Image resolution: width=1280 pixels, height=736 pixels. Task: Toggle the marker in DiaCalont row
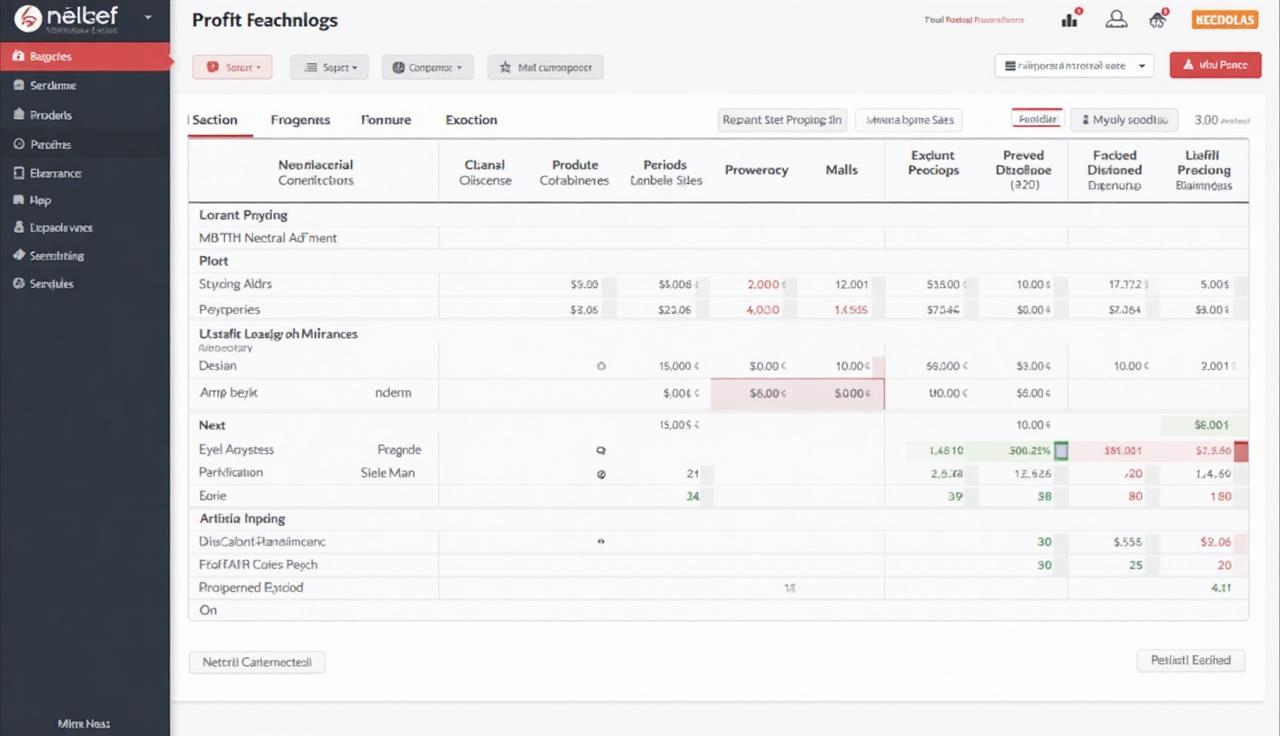601,541
